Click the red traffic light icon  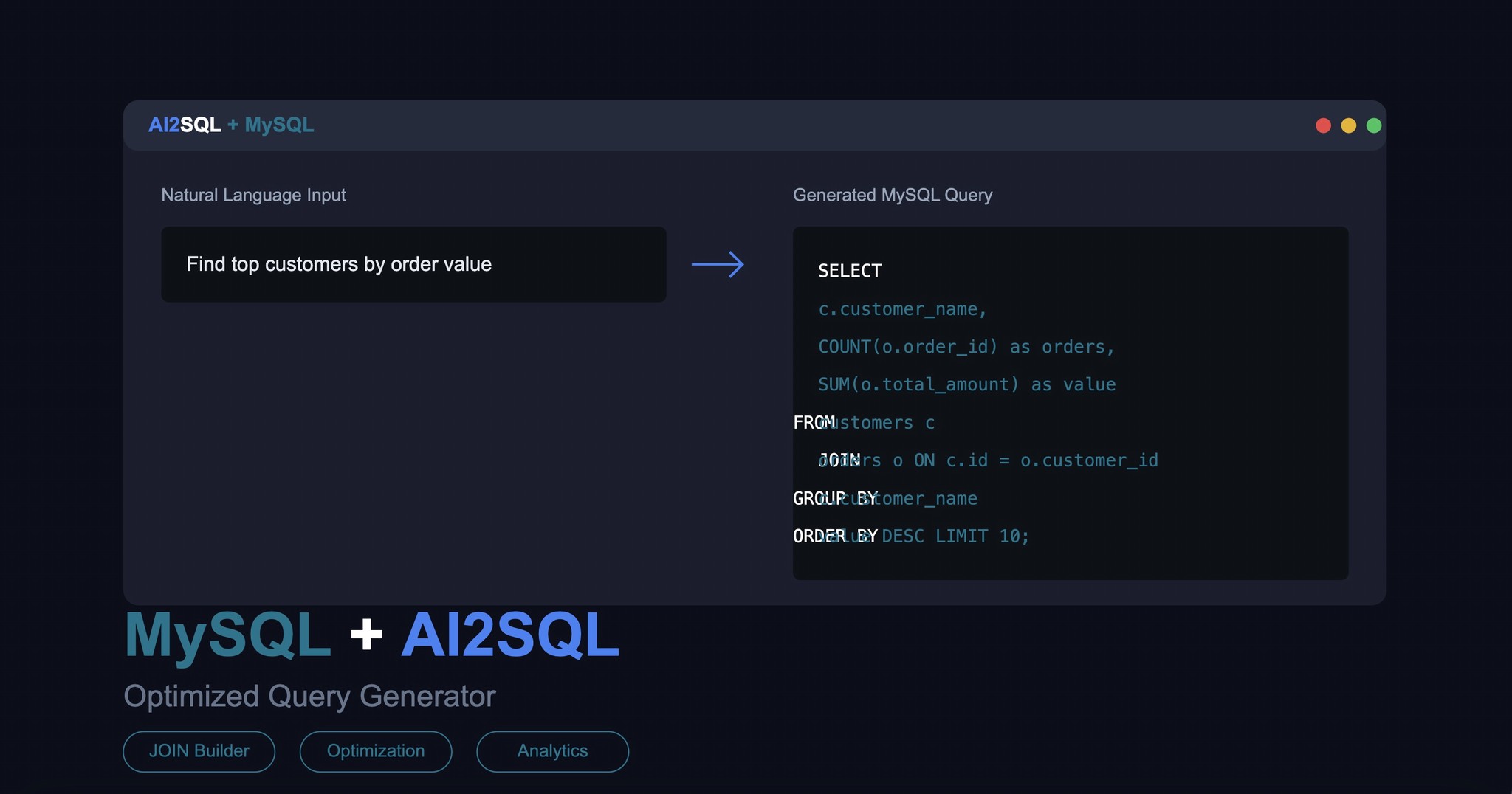(1322, 125)
